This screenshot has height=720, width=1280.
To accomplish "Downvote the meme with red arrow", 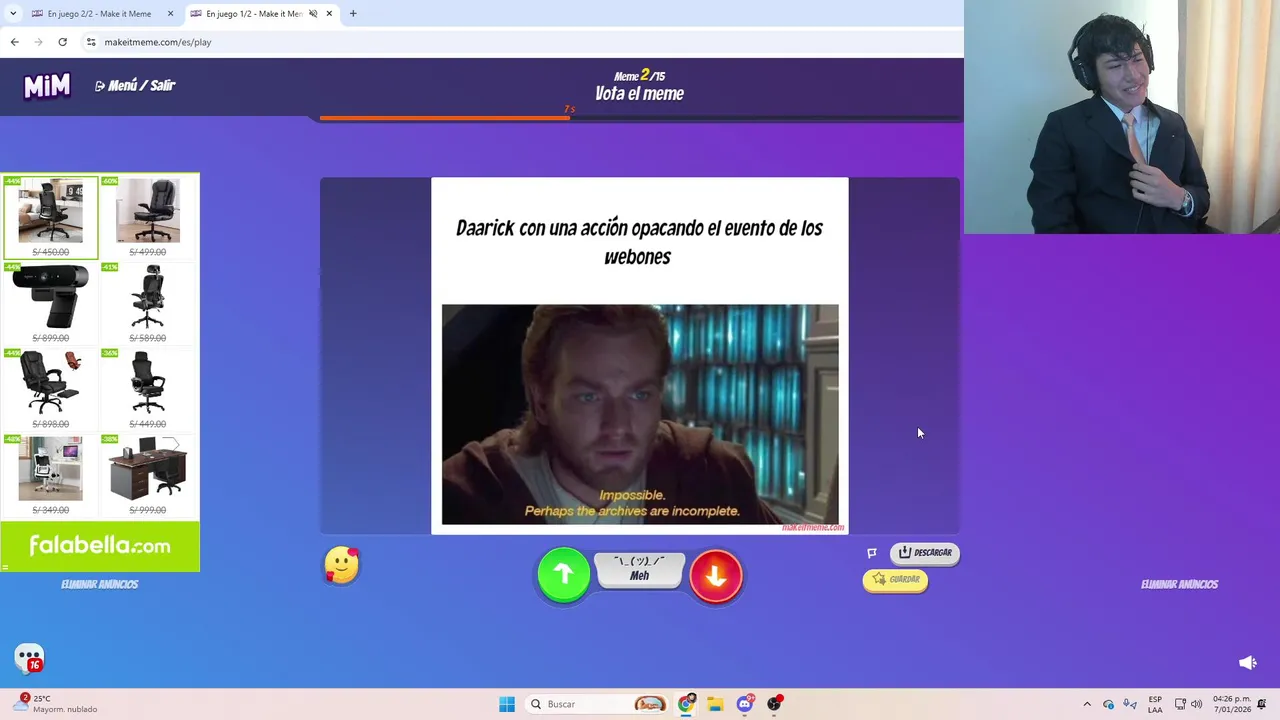I will click(716, 575).
